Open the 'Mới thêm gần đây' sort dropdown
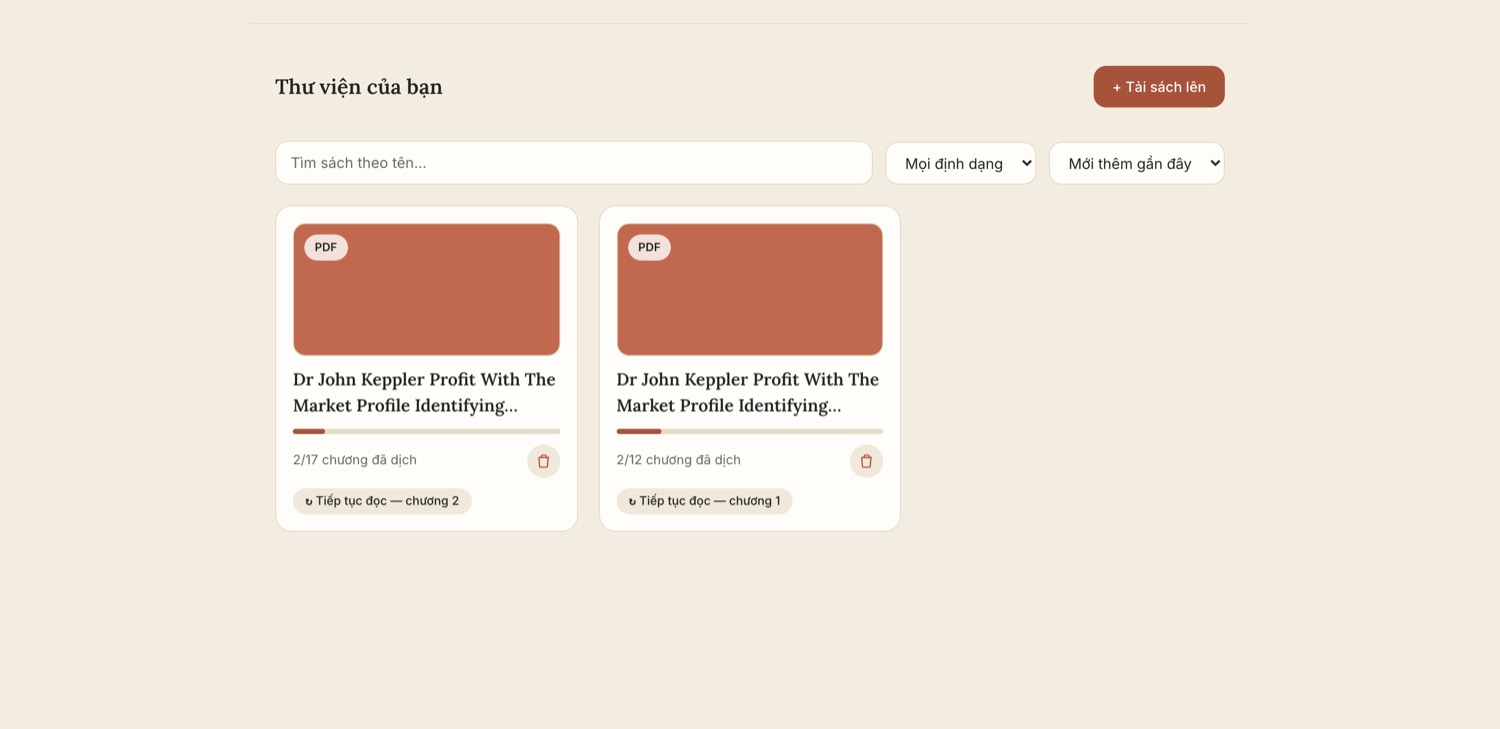Screen dimensions: 1500x729 coord(1136,163)
